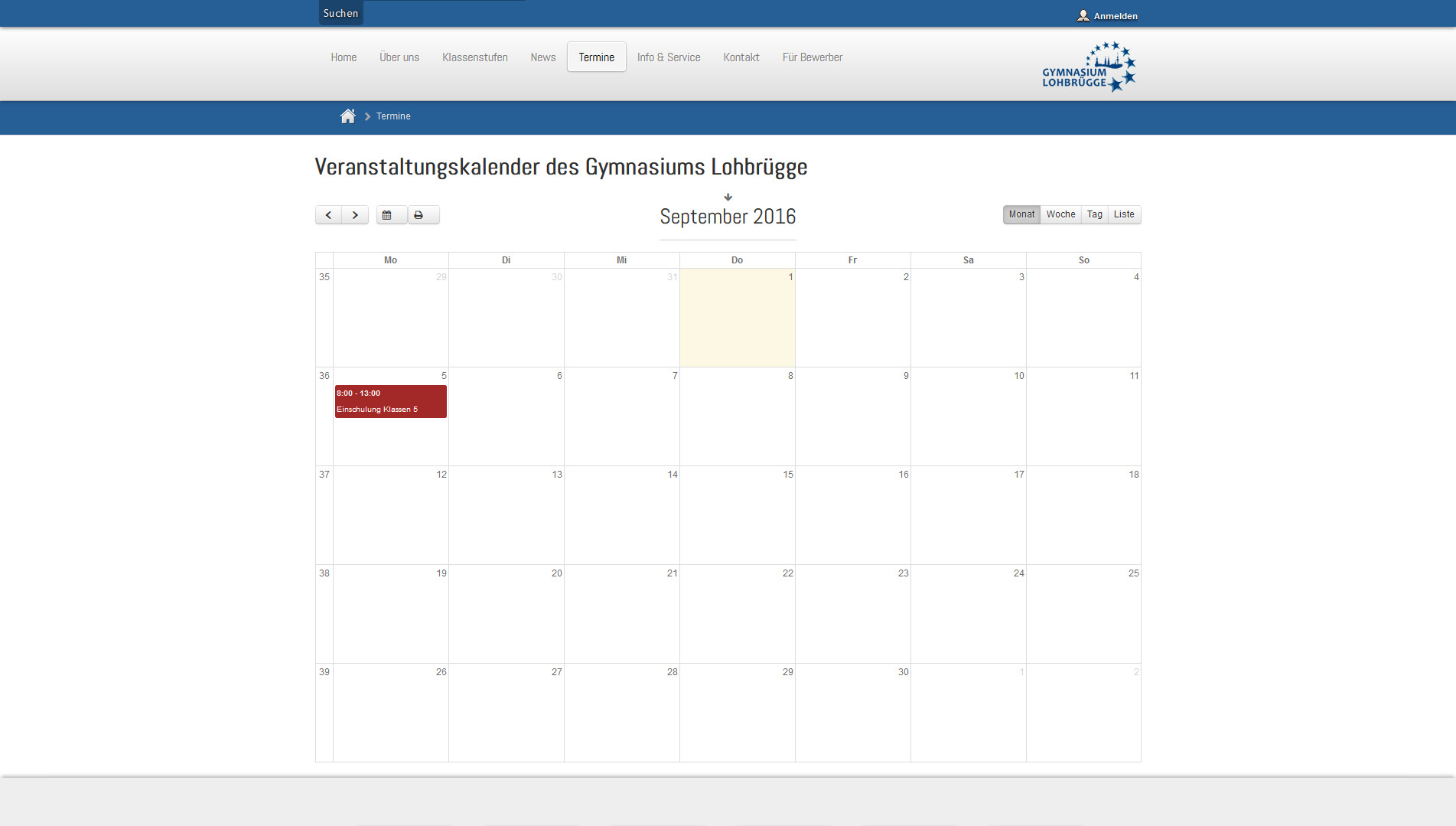Click the Anmelden login link

point(1116,16)
